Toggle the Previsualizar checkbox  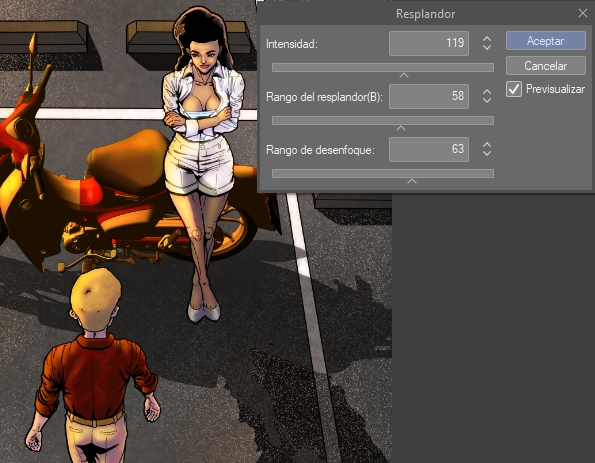click(514, 90)
